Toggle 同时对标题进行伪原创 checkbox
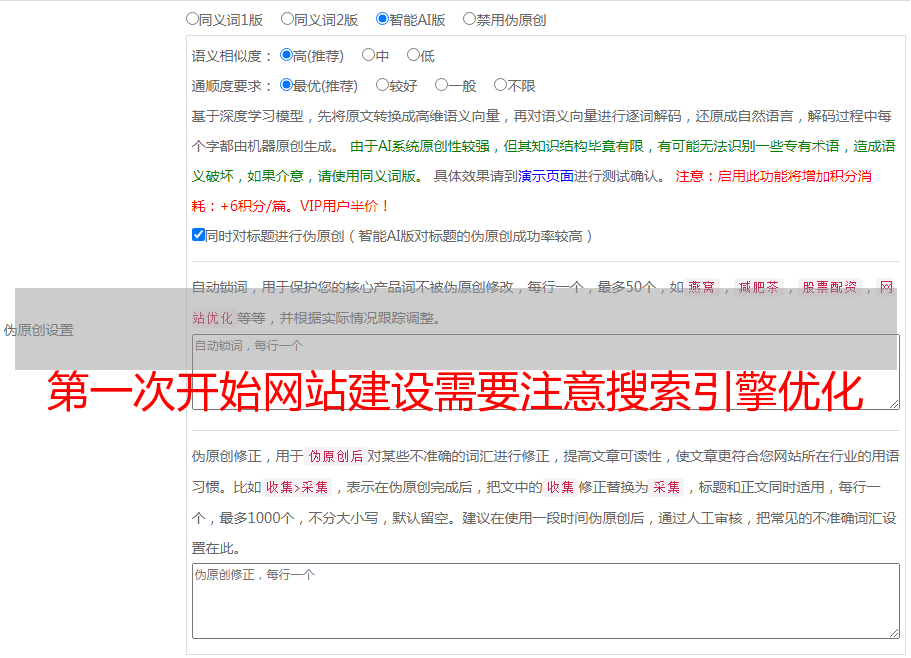This screenshot has width=911, height=658. (198, 235)
